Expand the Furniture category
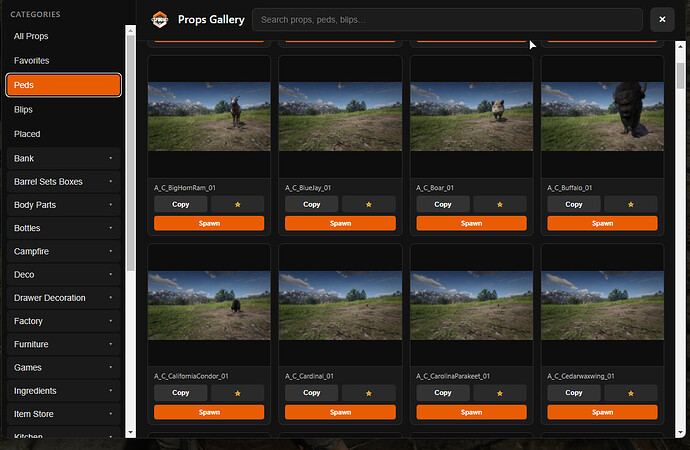The width and height of the screenshot is (690, 450). click(x=63, y=344)
